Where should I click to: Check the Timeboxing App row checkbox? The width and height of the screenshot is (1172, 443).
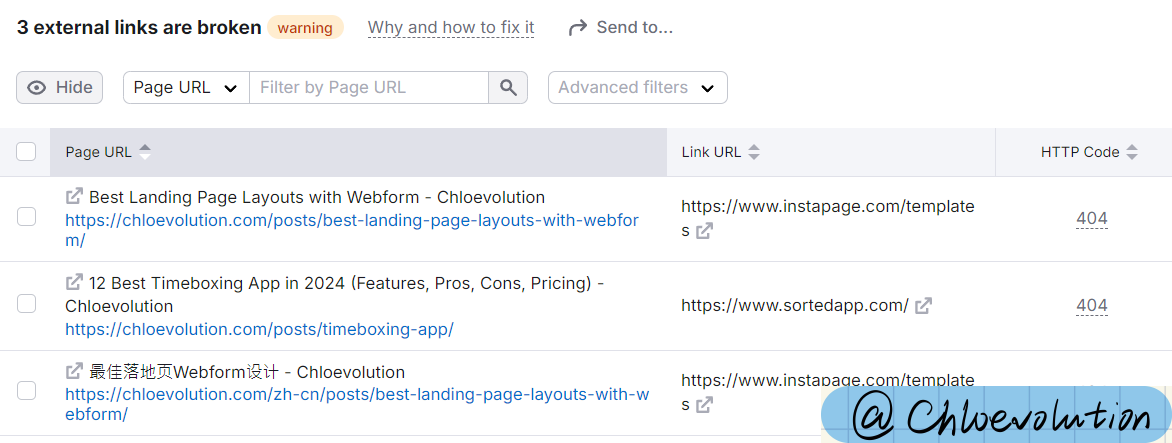coord(26,303)
